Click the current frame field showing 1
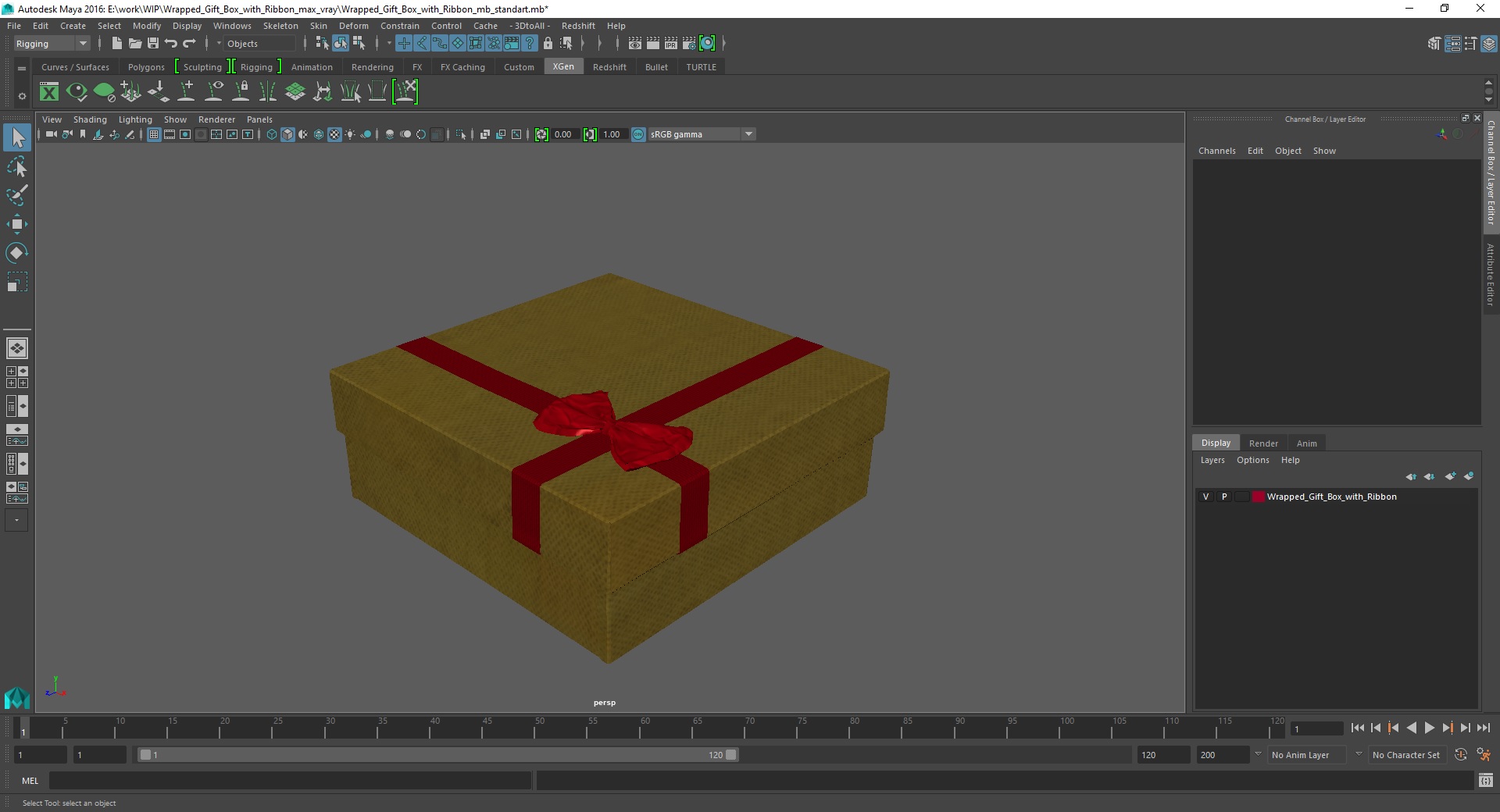 pyautogui.click(x=1317, y=728)
